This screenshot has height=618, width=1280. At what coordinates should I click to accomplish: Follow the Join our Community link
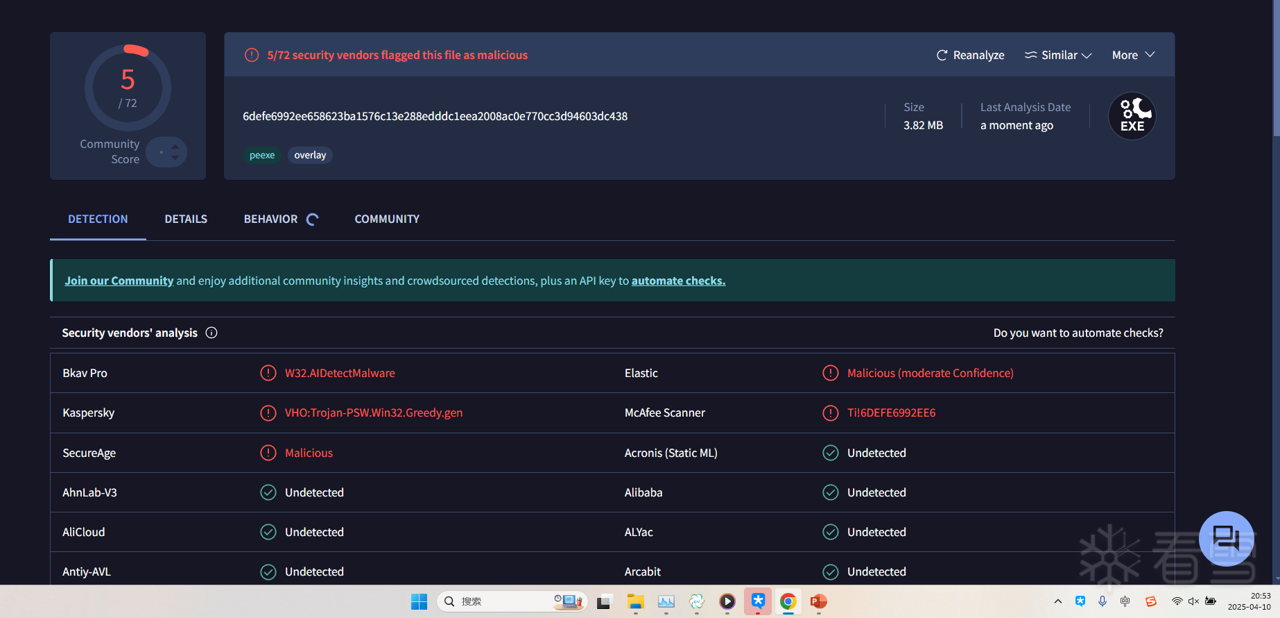[x=119, y=281]
